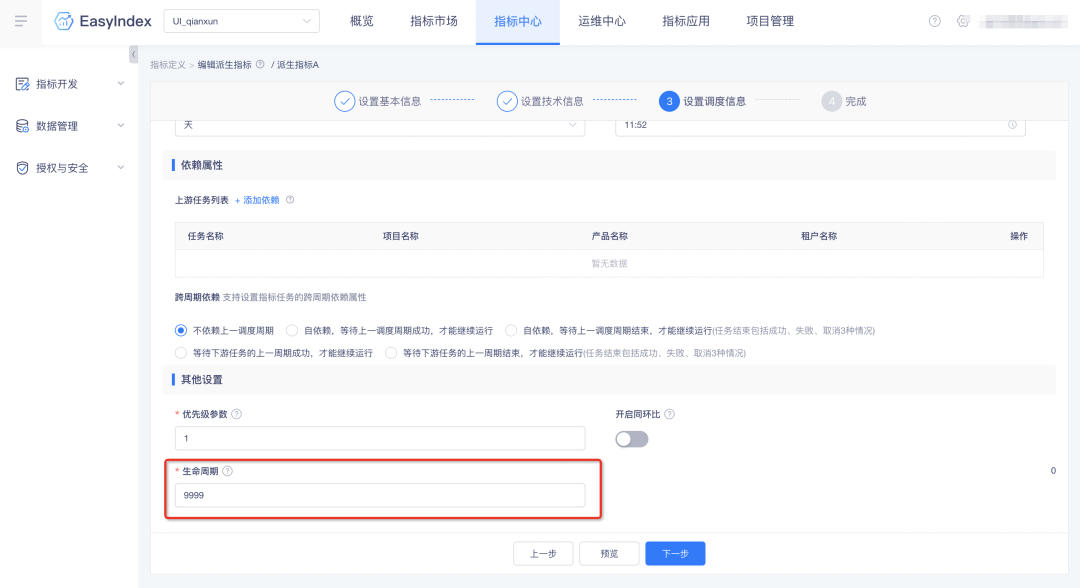This screenshot has height=588, width=1080.
Task: Click help icon next to 开启同环比
Action: click(x=669, y=414)
